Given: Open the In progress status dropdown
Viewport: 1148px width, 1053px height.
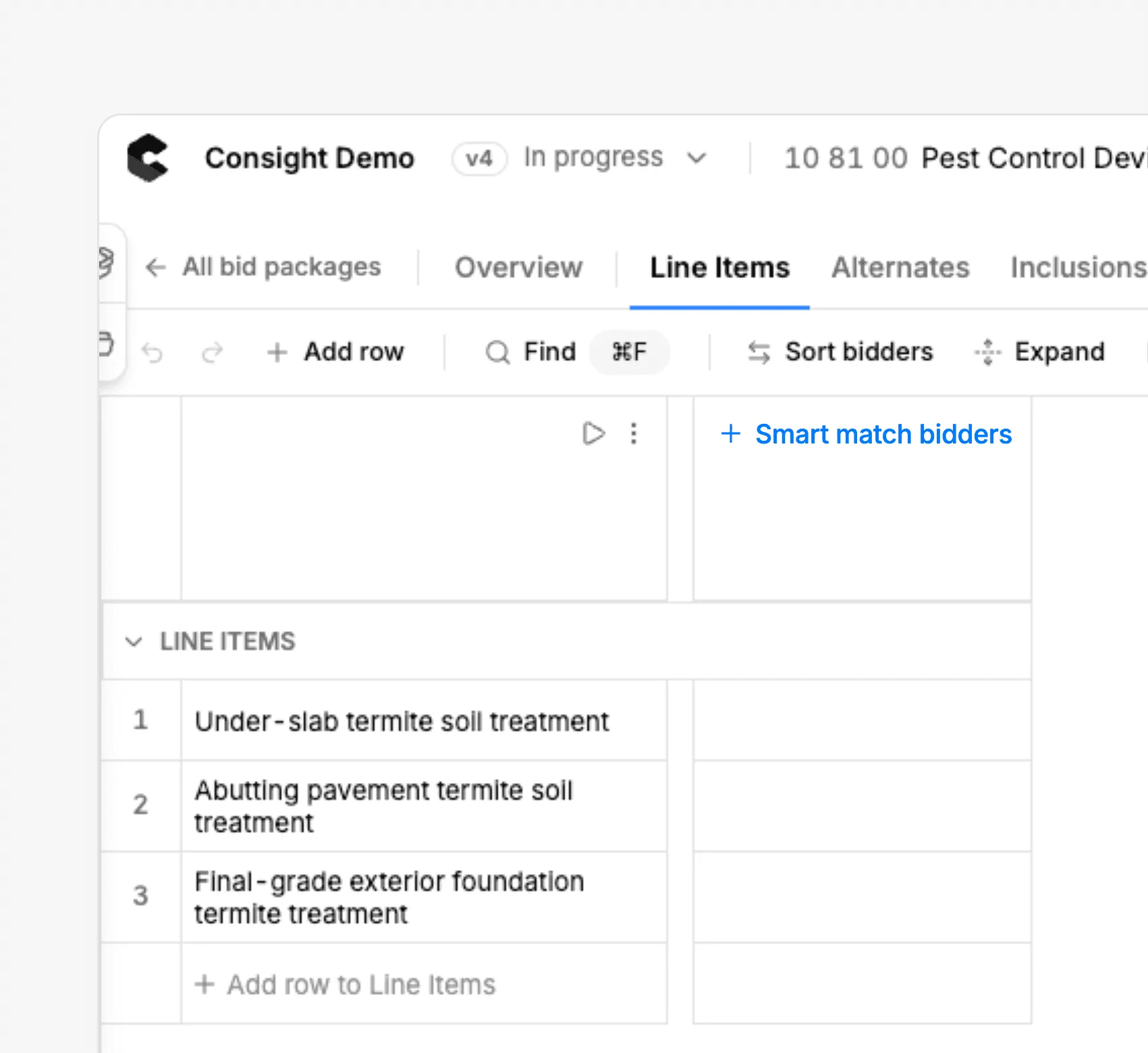Looking at the screenshot, I should coord(614,158).
